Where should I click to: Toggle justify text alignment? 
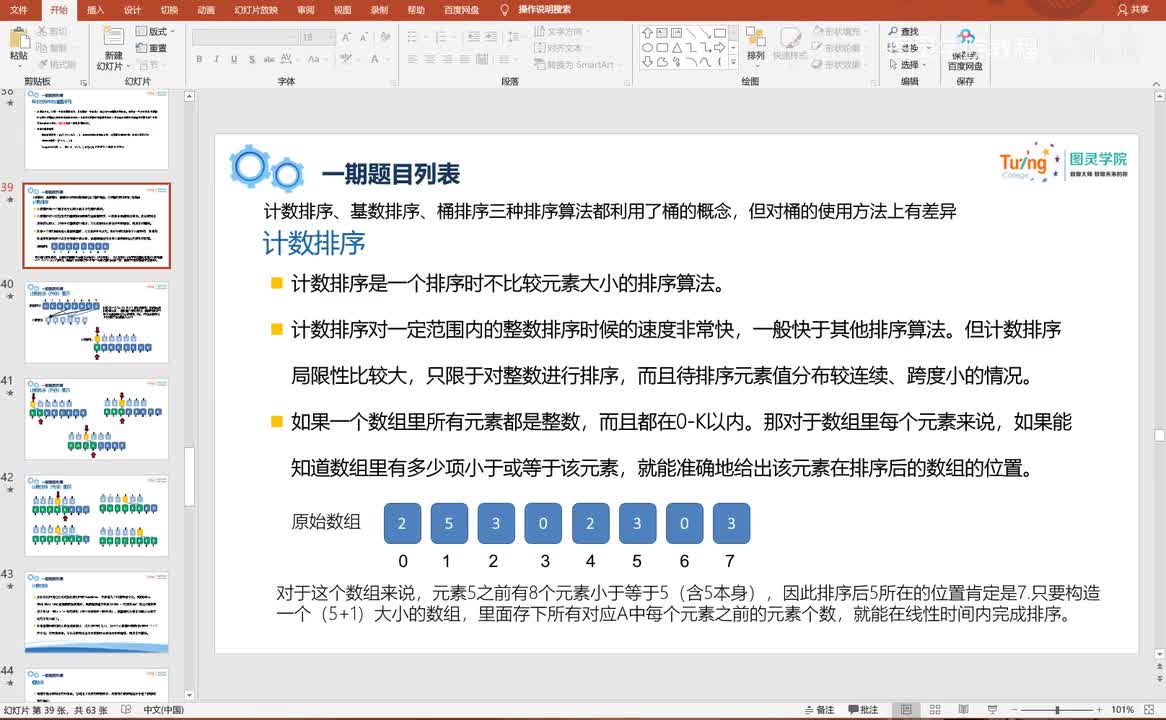[465, 59]
